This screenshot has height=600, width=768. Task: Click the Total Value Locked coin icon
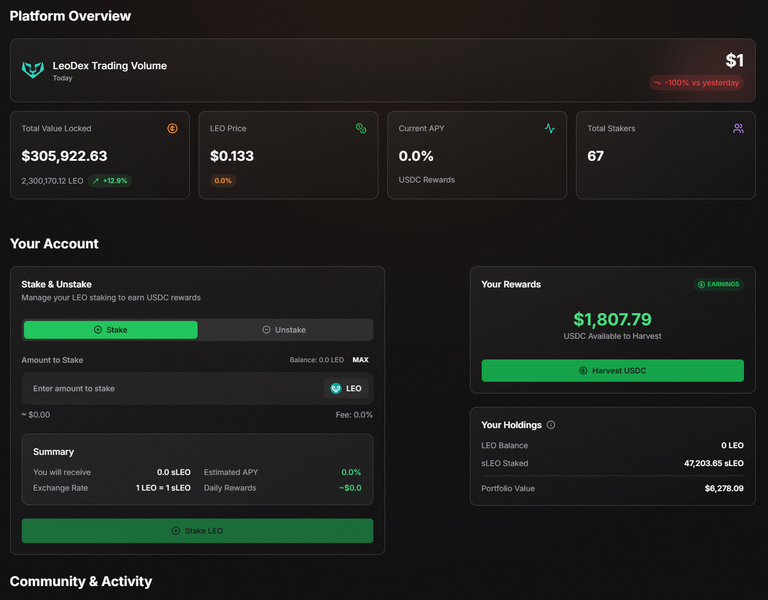tap(172, 128)
